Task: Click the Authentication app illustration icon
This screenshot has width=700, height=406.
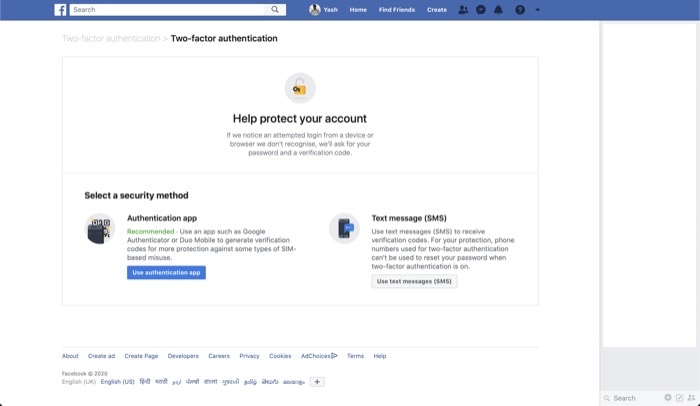Action: (100, 229)
